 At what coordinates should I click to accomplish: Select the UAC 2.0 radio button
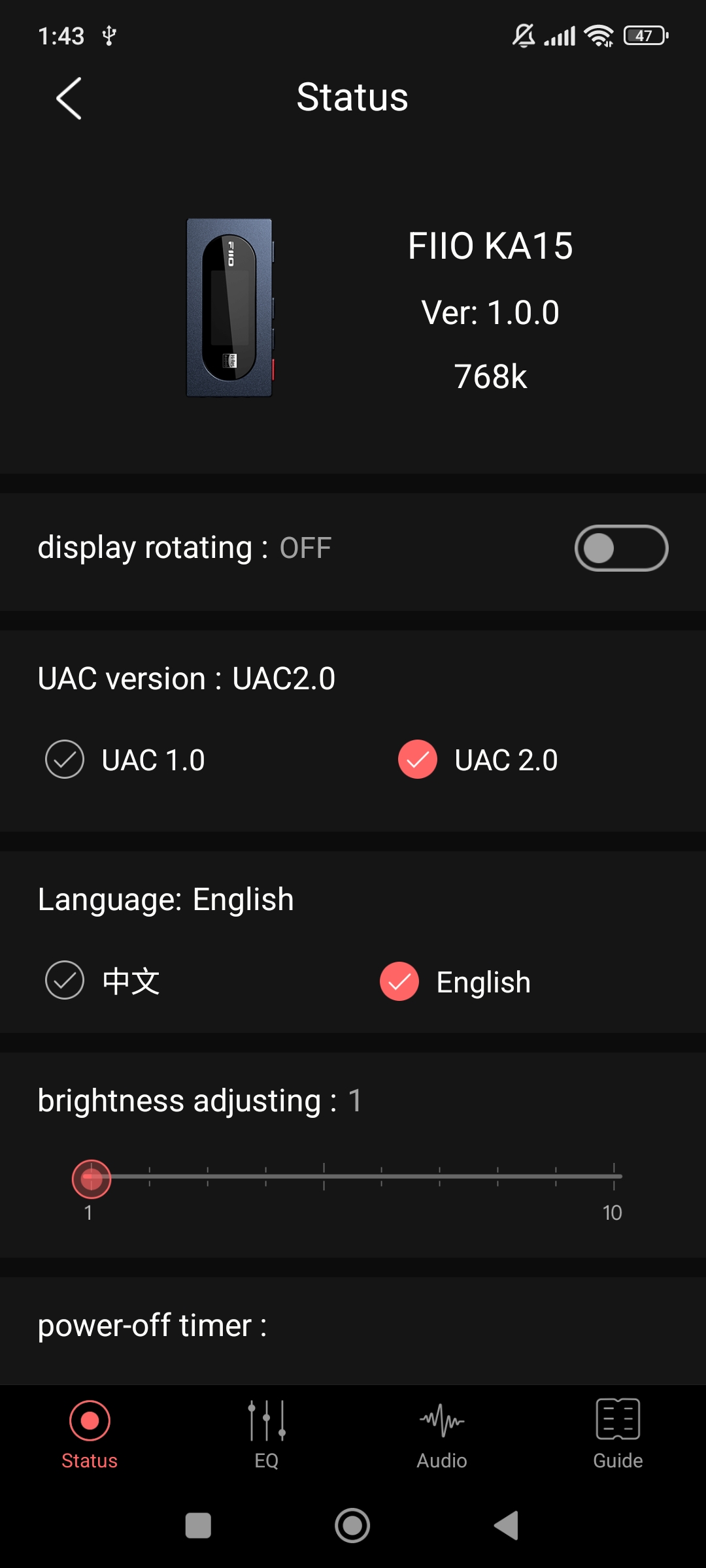(418, 759)
